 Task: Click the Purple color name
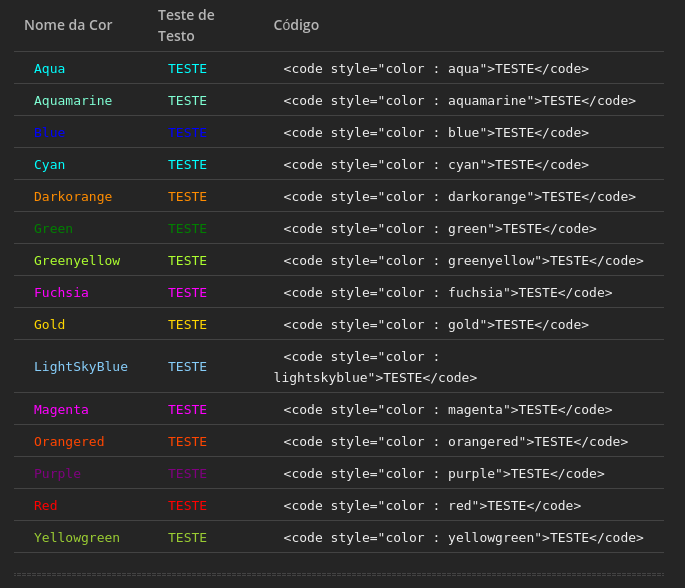(x=57, y=474)
